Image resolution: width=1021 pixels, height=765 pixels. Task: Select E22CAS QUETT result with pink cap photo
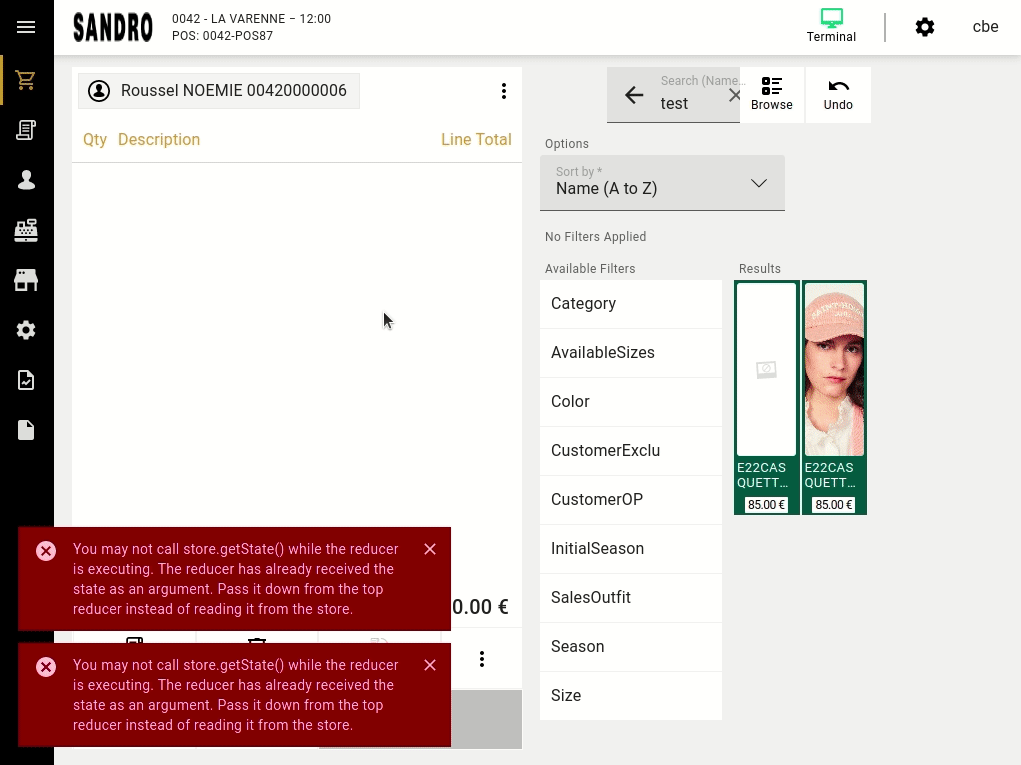coord(834,397)
